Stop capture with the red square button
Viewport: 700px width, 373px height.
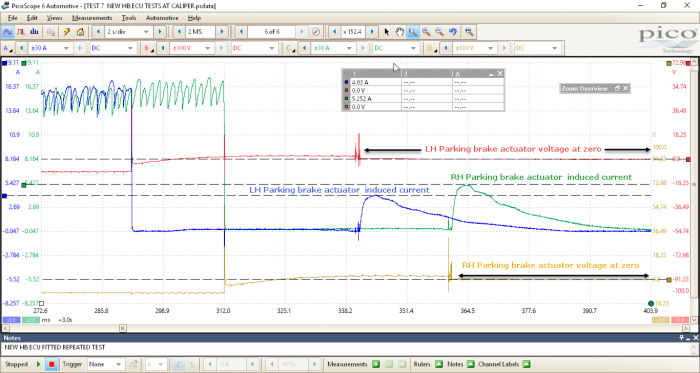click(x=51, y=364)
